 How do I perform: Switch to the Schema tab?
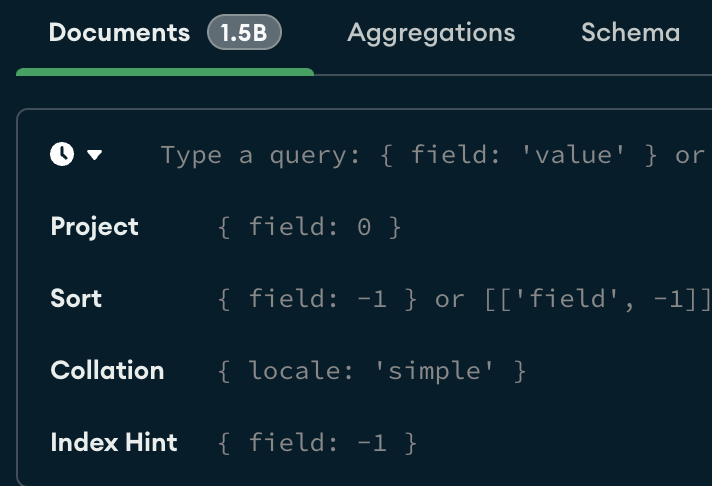pos(630,33)
